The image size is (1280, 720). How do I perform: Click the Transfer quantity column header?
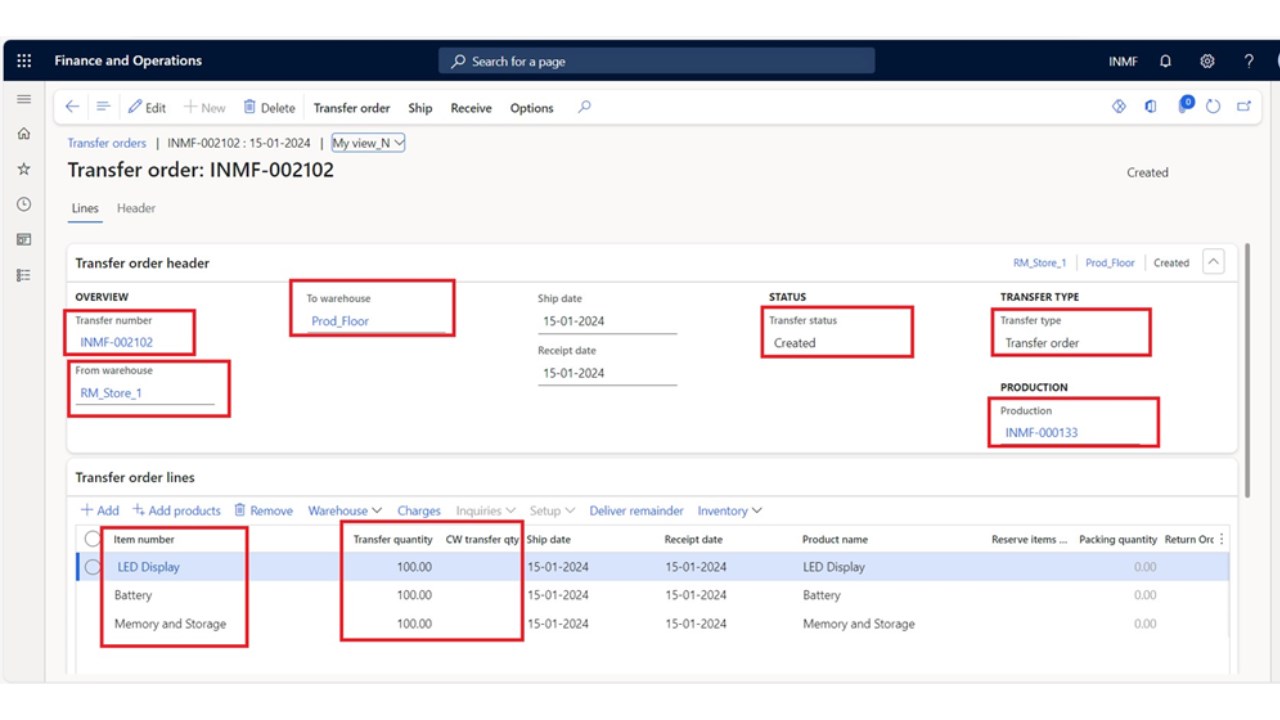point(392,539)
